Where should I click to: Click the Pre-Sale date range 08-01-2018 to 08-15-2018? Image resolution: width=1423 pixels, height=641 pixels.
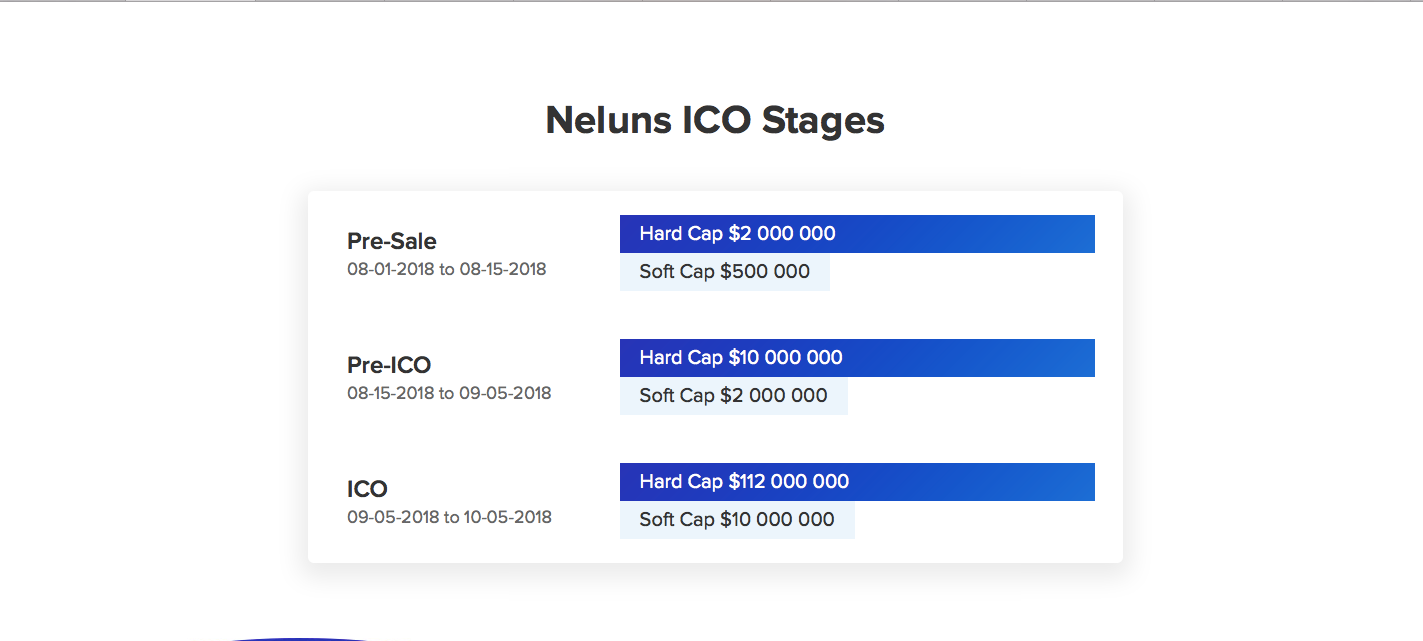(x=447, y=269)
